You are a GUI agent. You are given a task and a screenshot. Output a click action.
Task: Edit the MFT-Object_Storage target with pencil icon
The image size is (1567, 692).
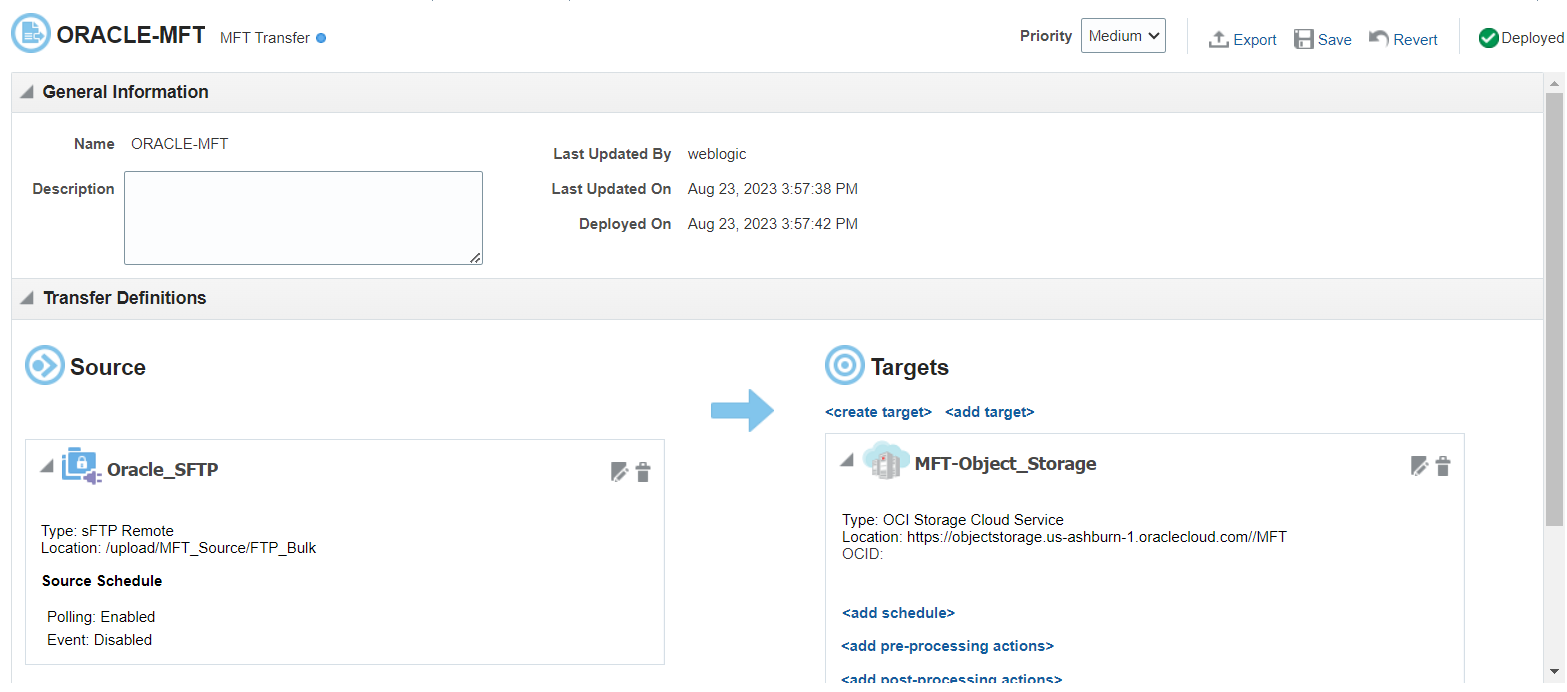pyautogui.click(x=1420, y=466)
